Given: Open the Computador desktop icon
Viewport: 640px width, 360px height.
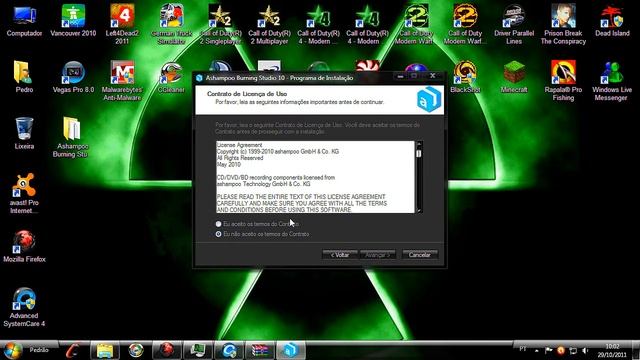Looking at the screenshot, I should pos(24,21).
